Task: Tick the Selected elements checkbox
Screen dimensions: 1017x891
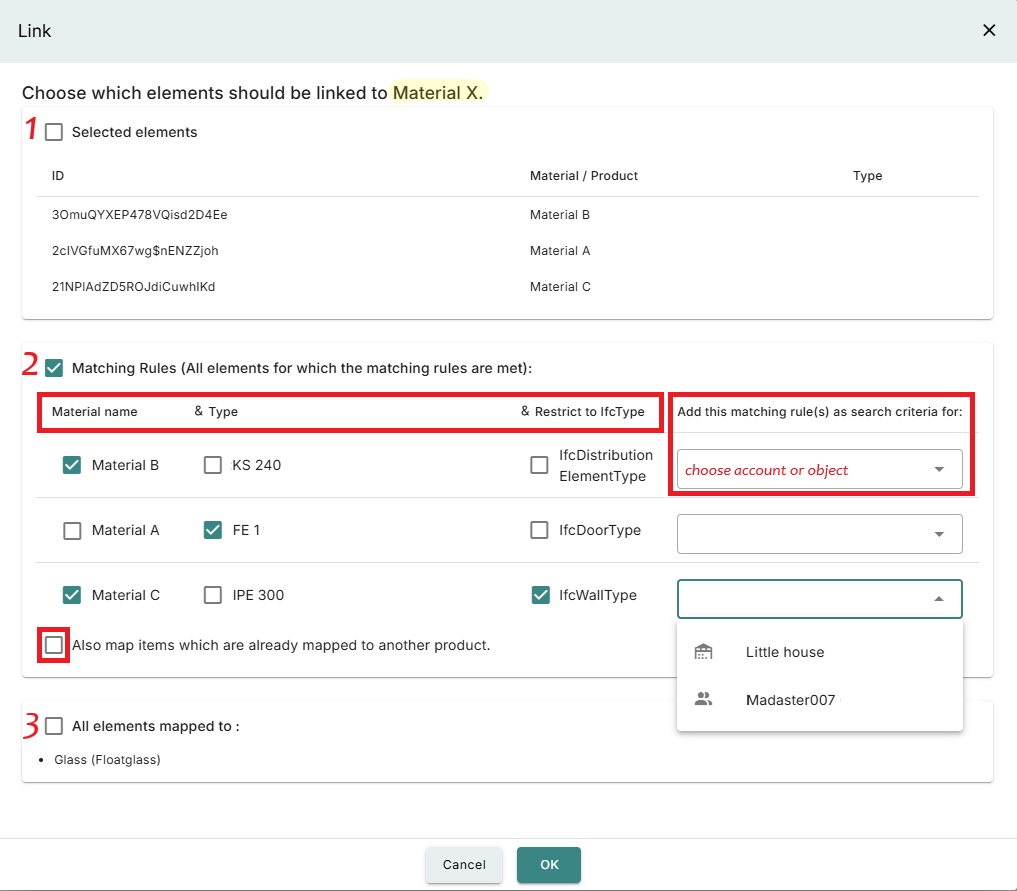Action: pos(54,132)
